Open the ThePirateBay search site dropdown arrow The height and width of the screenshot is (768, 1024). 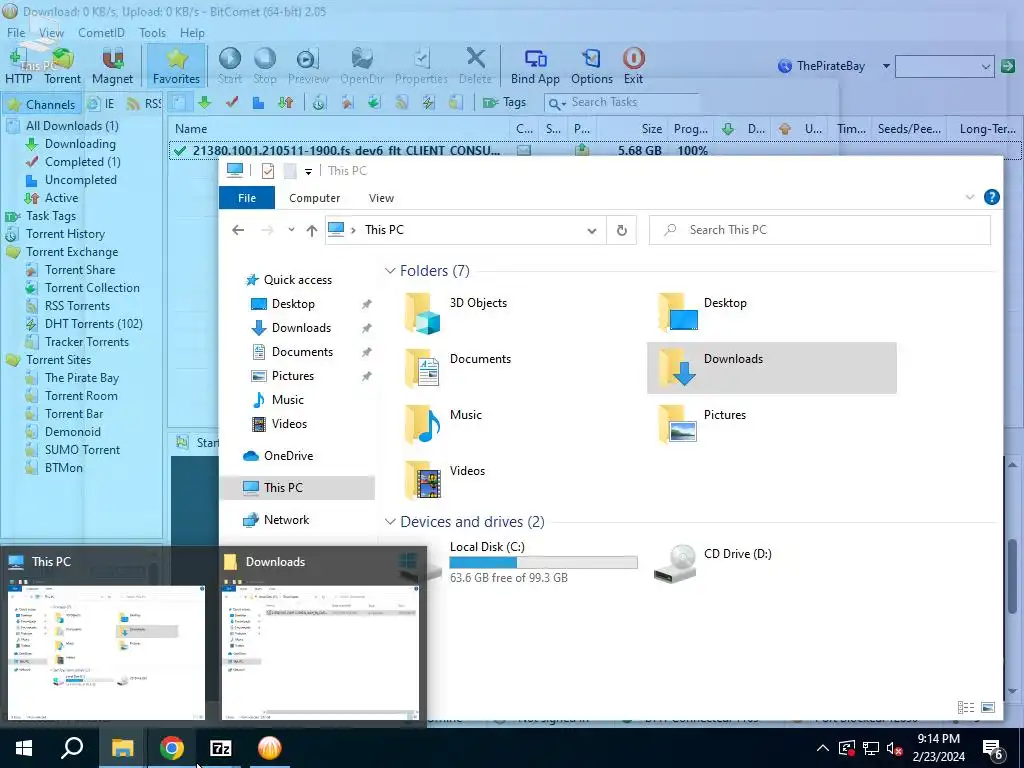[886, 66]
